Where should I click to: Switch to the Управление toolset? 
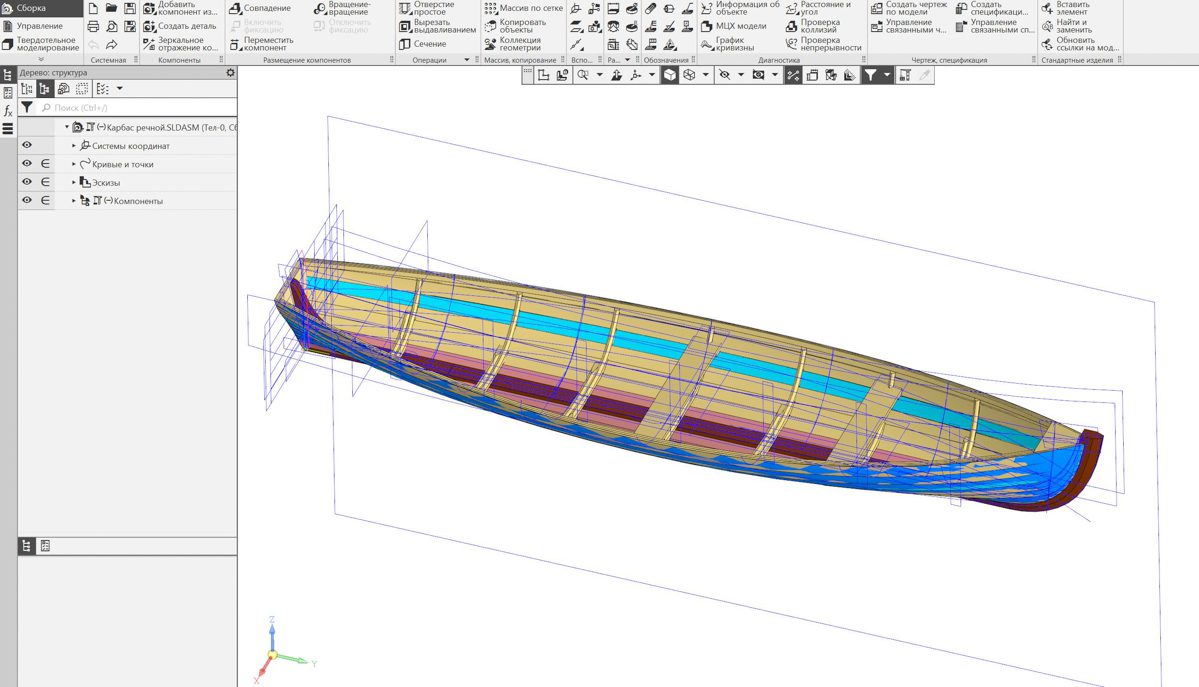pyautogui.click(x=38, y=26)
